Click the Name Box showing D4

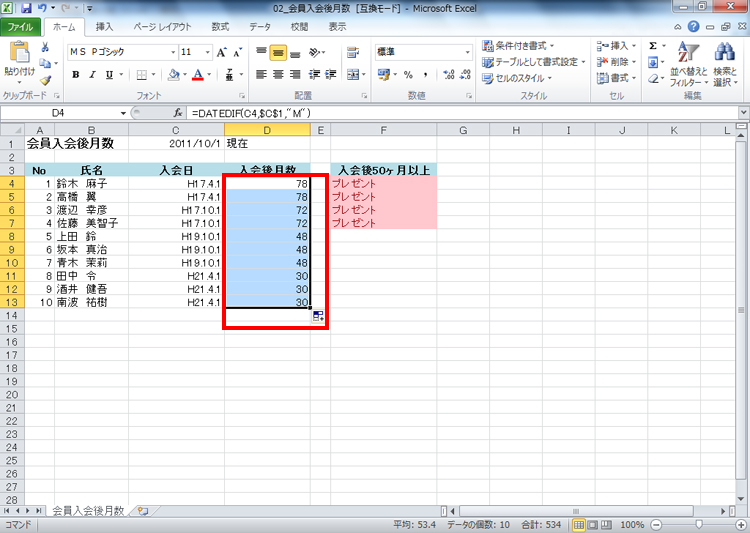tap(60, 113)
